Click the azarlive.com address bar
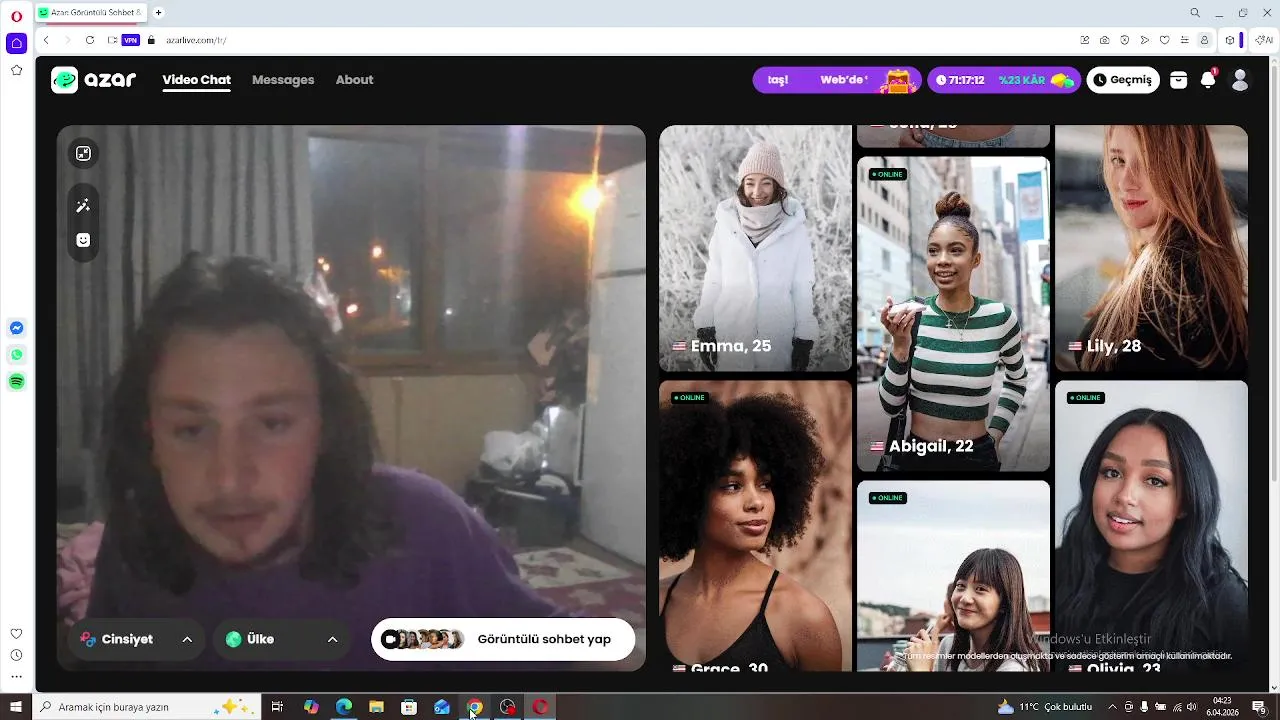Screen dimensions: 1280x720 [x=600, y=40]
